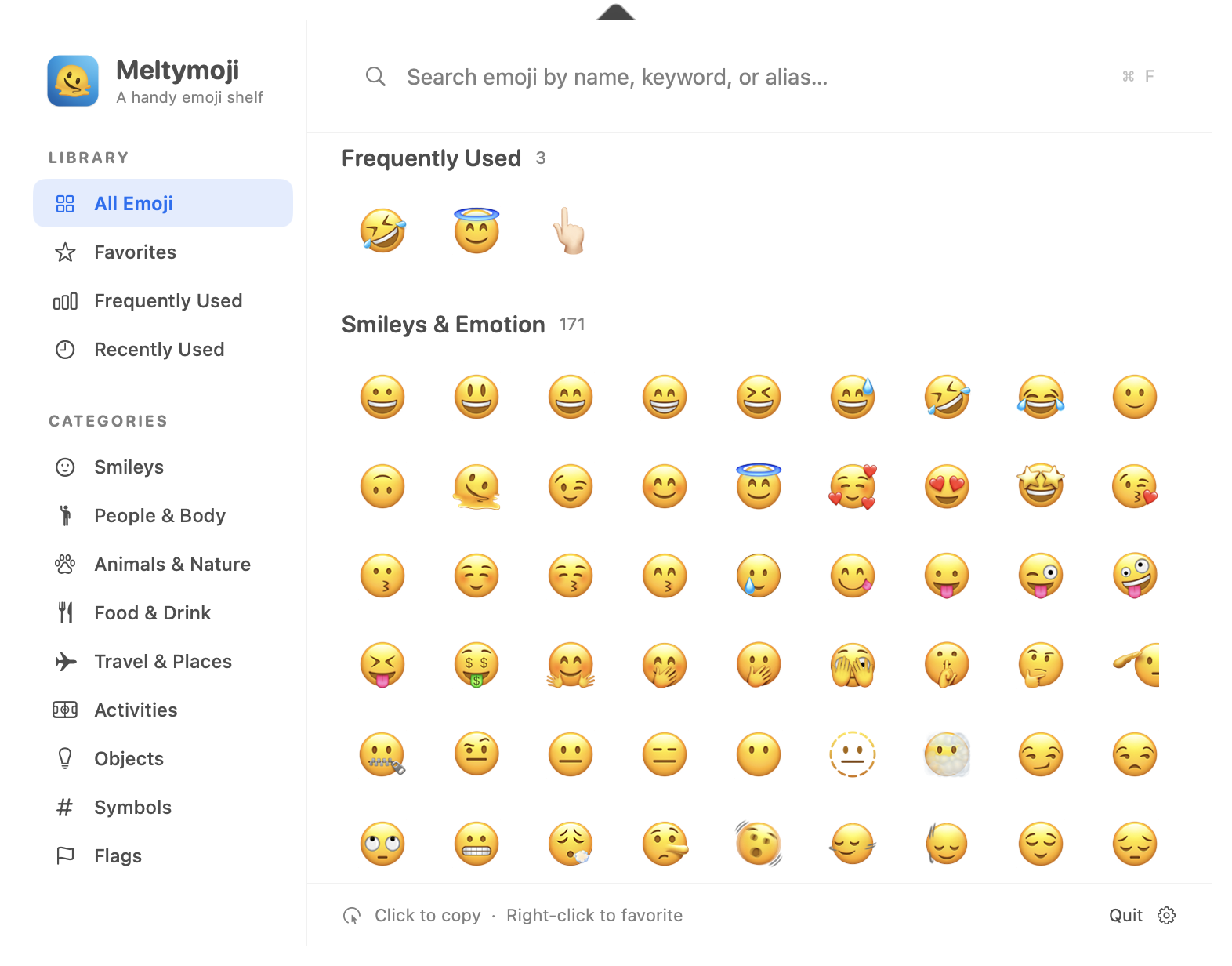The image size is (1232, 966).
Task: Jump to the Objects category
Action: coord(163,758)
